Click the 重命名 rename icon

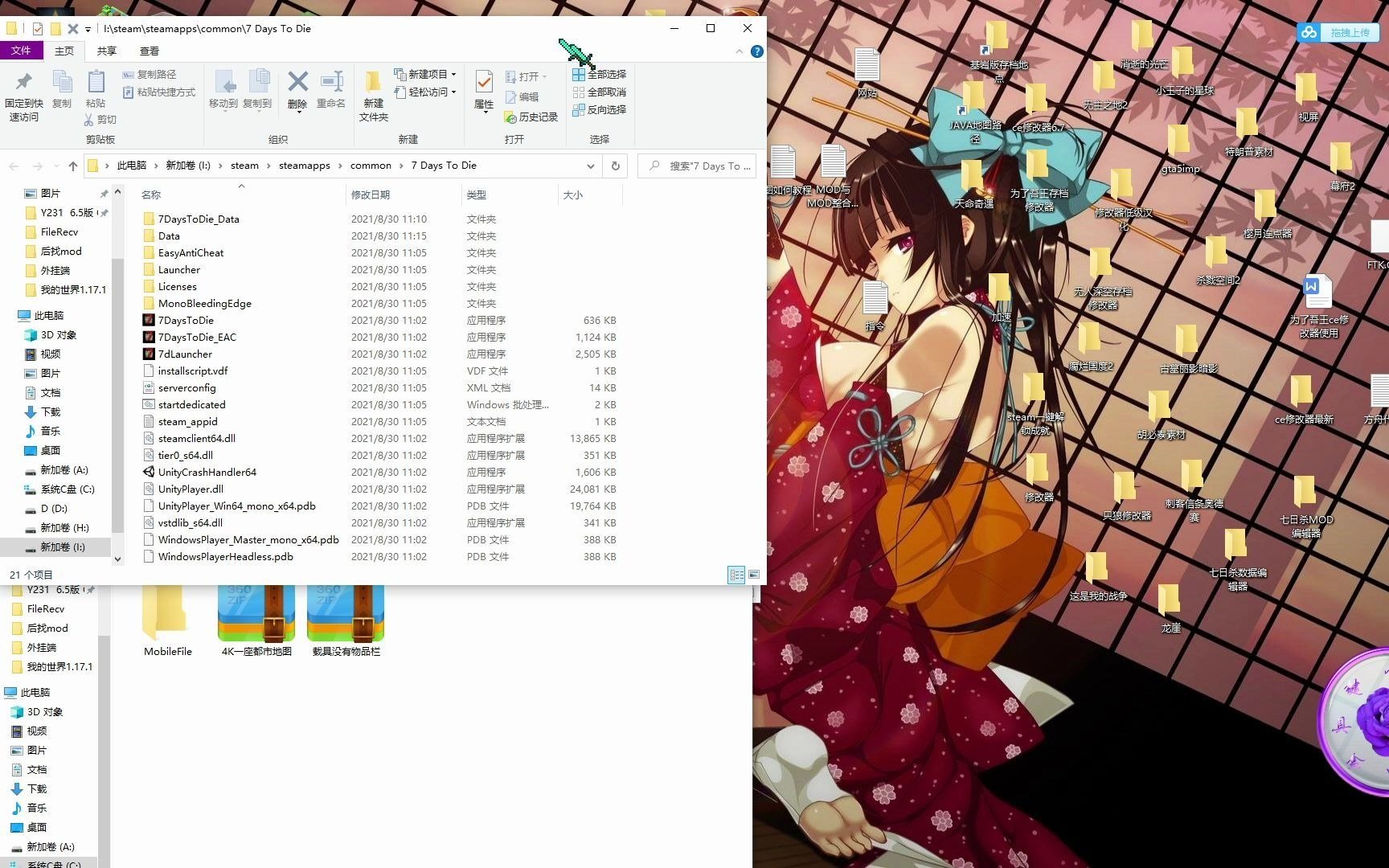pyautogui.click(x=331, y=81)
